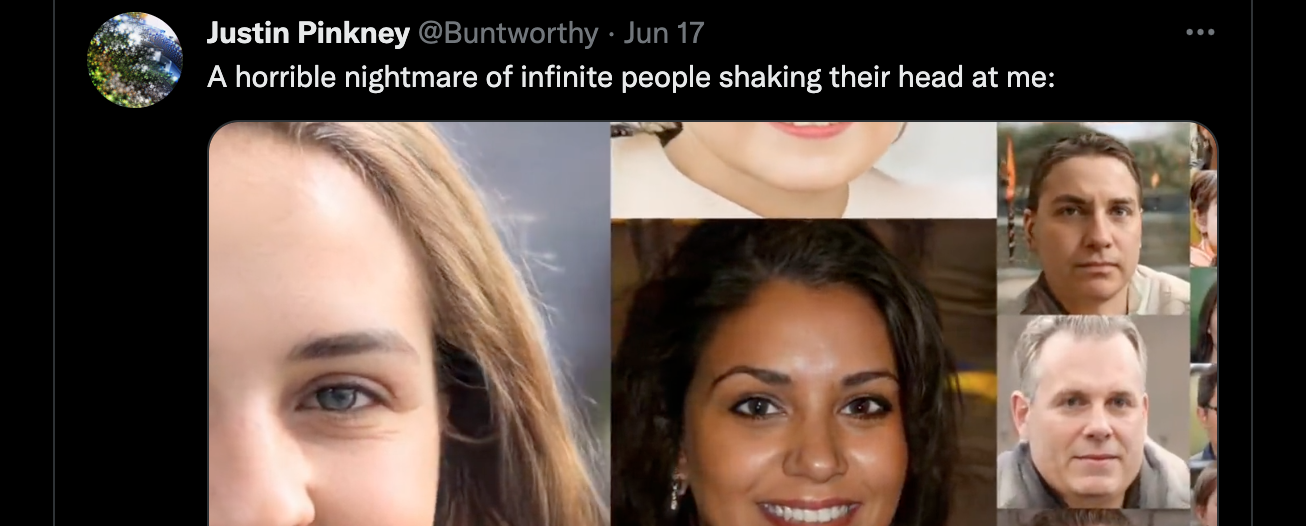Click small dark-haired woman on green tile
1306x526 pixels.
1204,315
